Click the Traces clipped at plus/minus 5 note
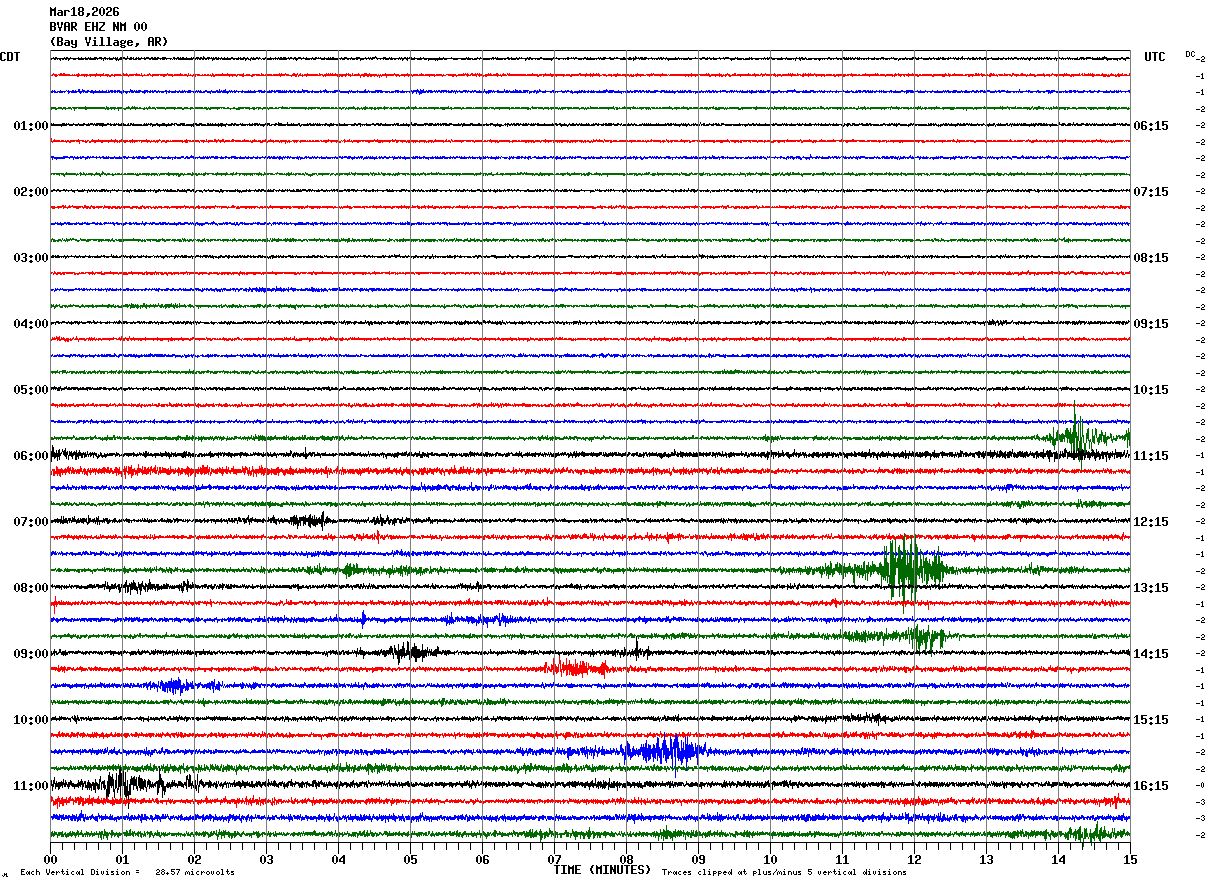This screenshot has width=1210, height=886. (x=784, y=873)
